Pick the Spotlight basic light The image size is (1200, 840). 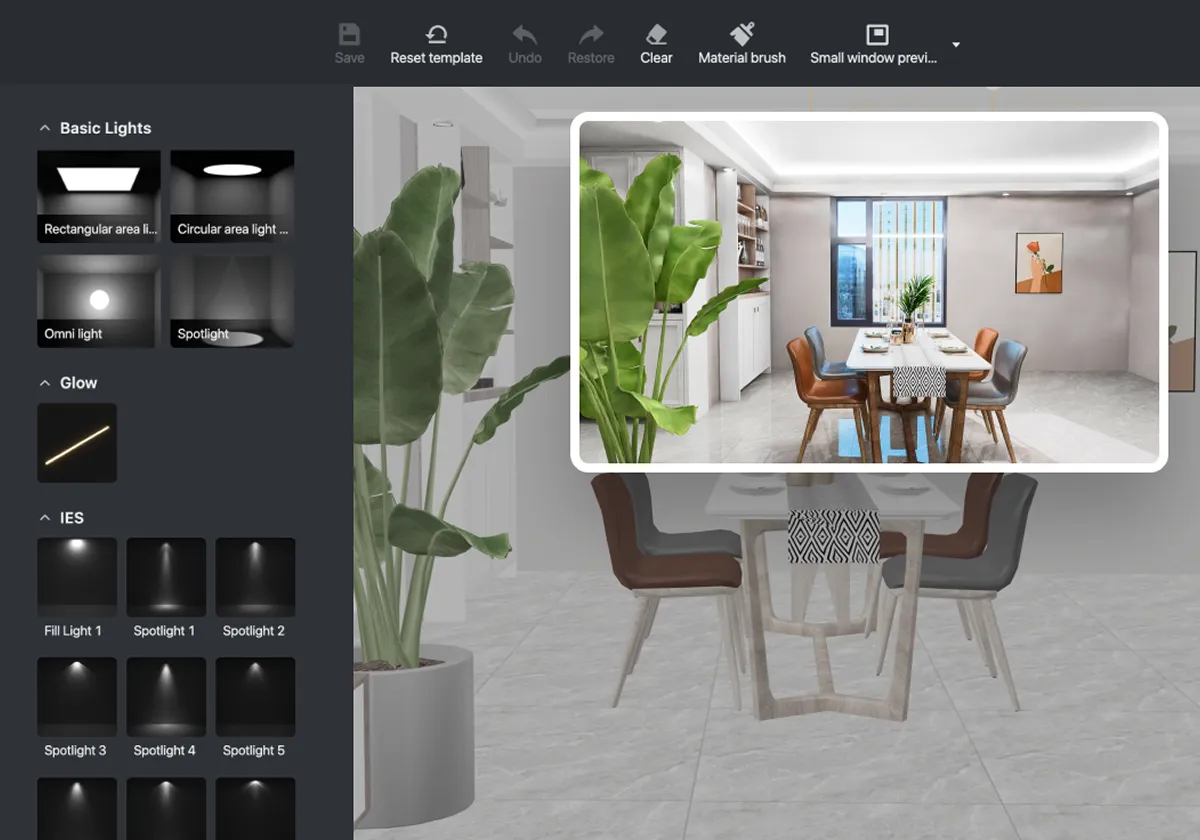232,300
